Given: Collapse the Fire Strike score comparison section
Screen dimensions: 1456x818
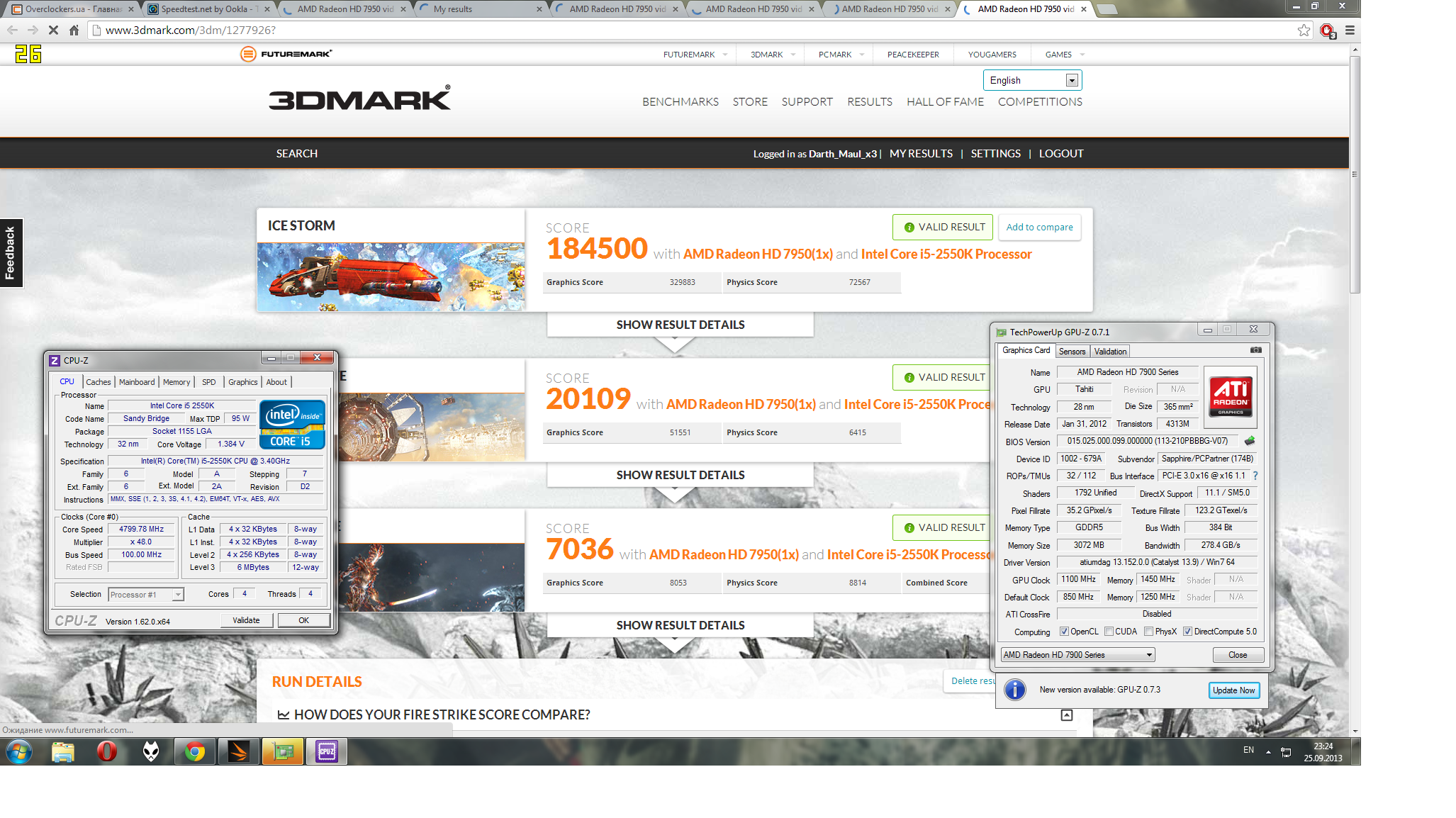Looking at the screenshot, I should point(1067,715).
